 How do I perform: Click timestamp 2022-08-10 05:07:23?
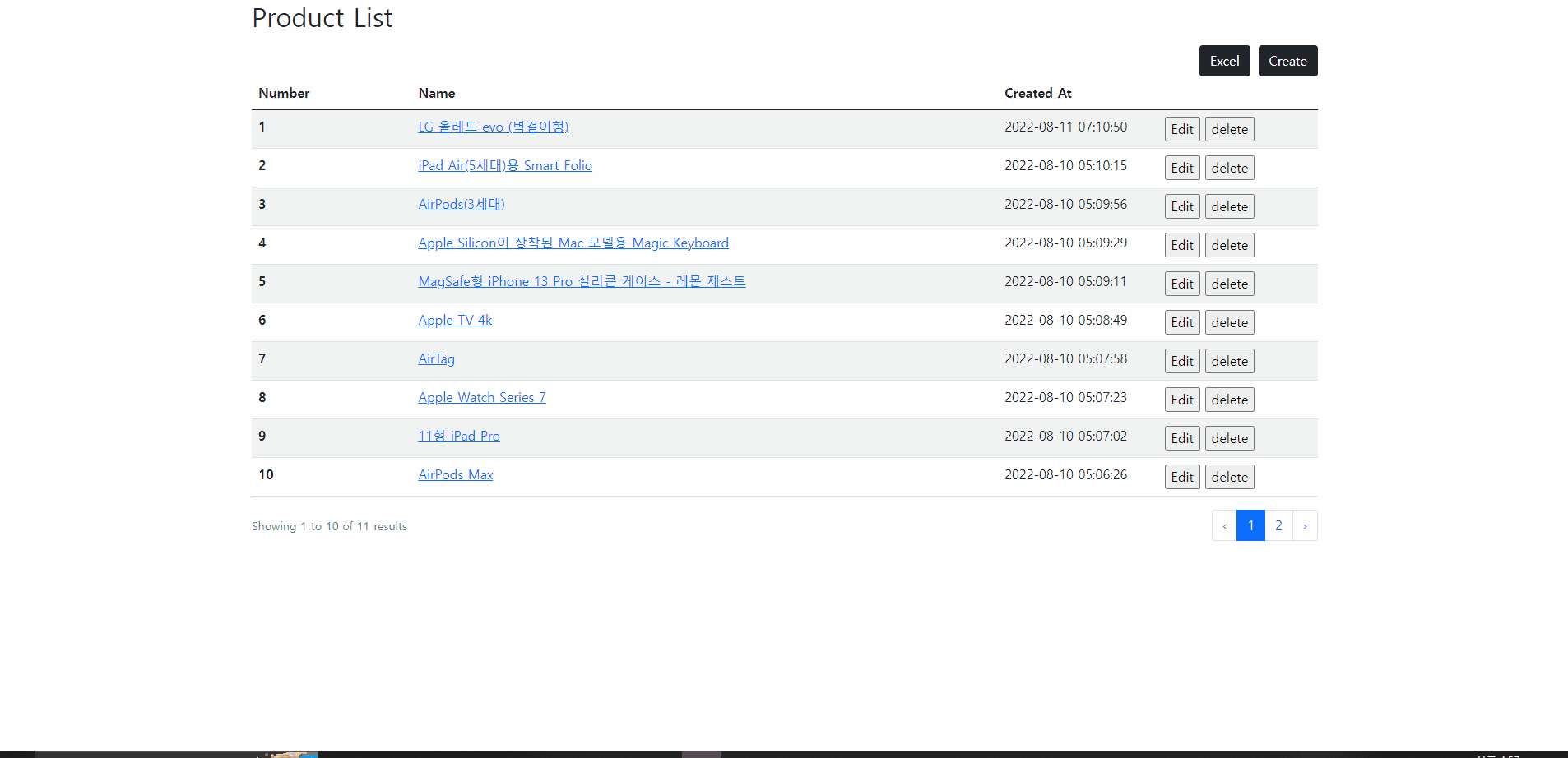click(1066, 397)
